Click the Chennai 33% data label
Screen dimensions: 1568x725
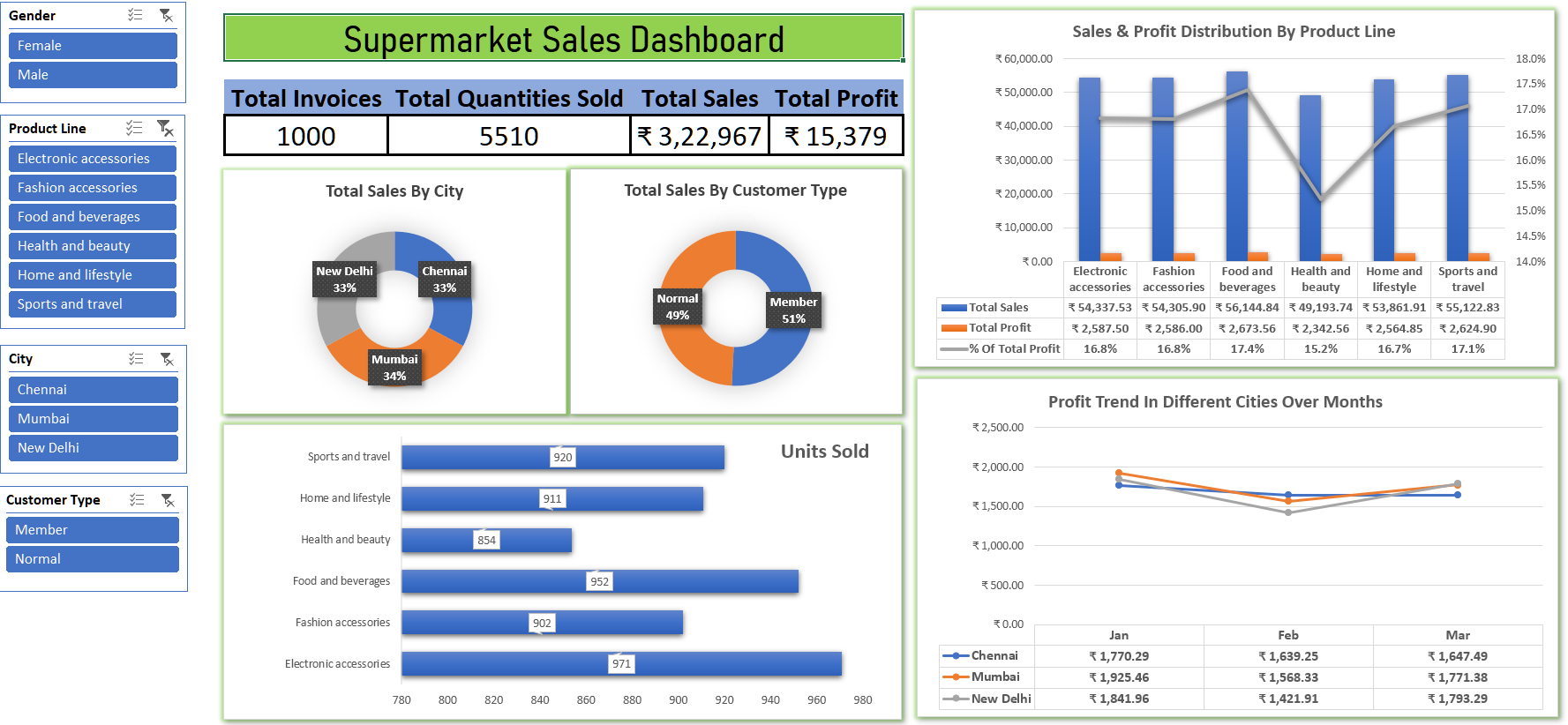tap(445, 280)
